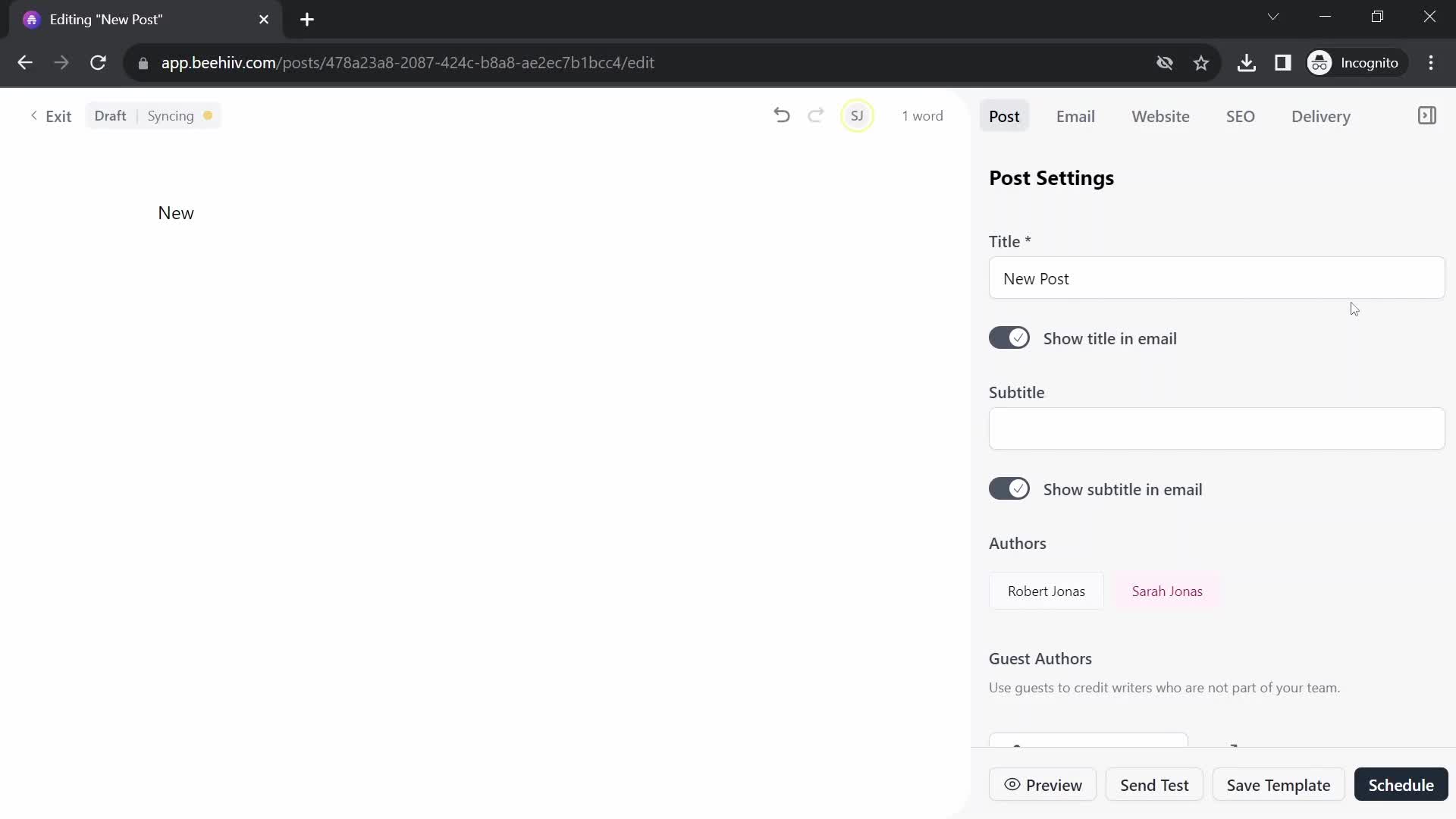Viewport: 1456px width, 819px height.
Task: Click the Send Test button
Action: tap(1155, 785)
